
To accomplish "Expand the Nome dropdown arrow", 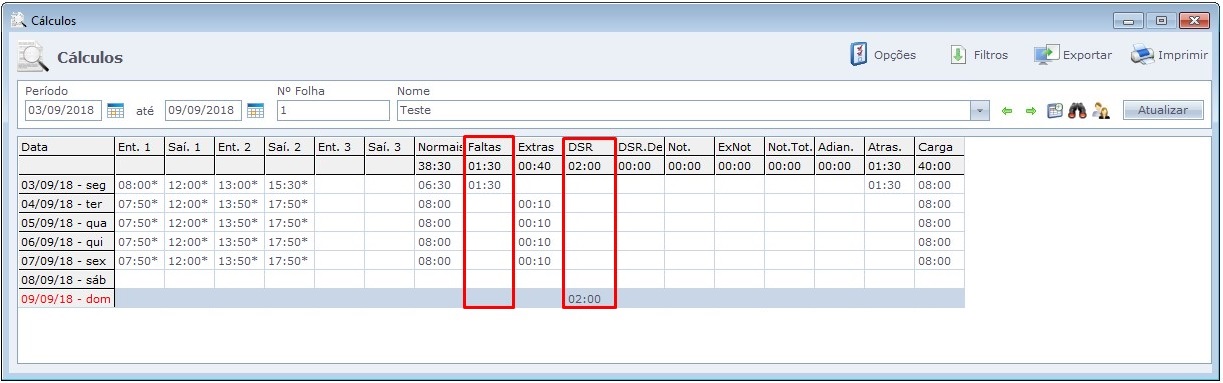I will tap(980, 110).
